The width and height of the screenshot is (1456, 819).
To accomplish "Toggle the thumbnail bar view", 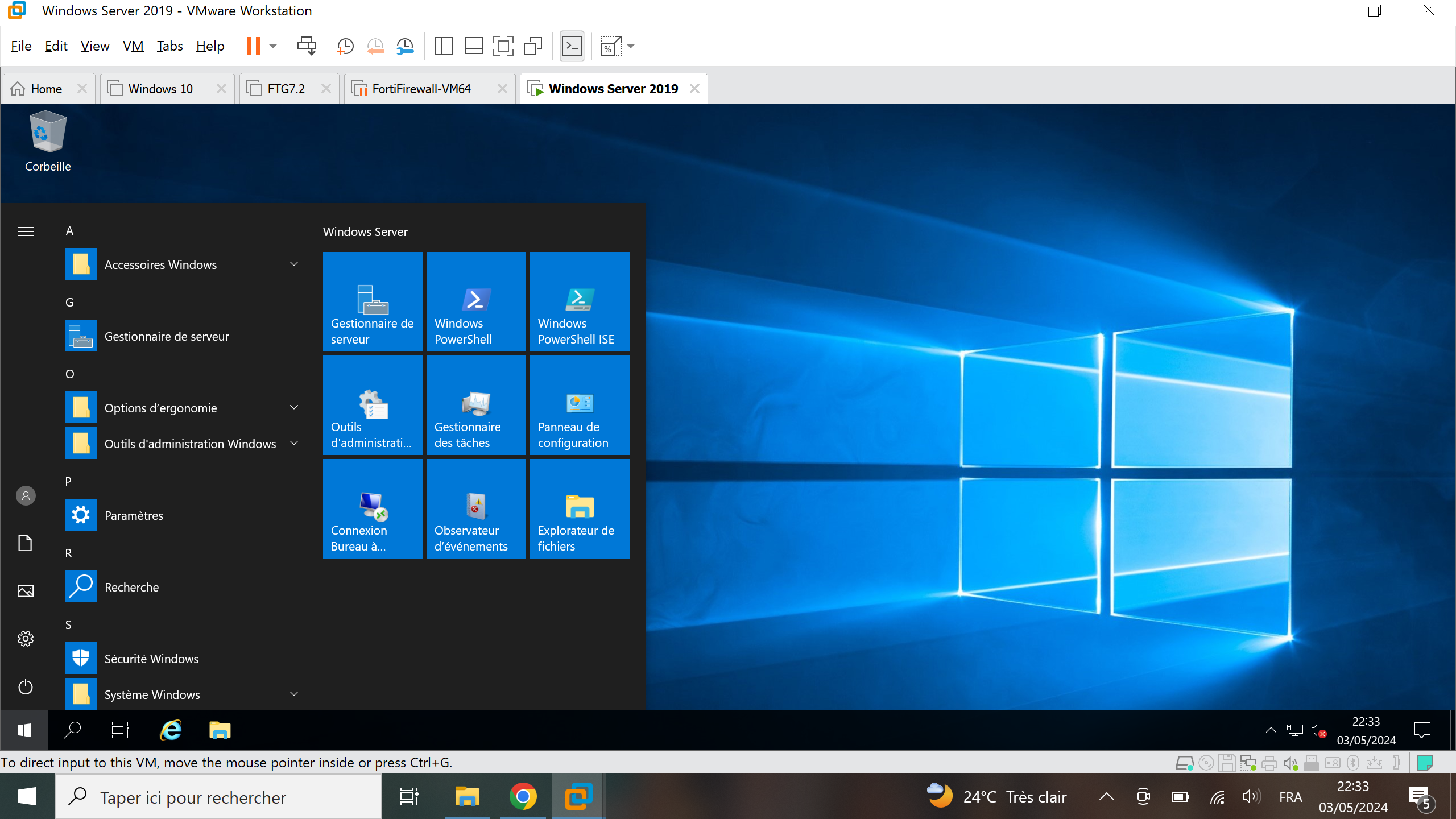I will click(473, 46).
